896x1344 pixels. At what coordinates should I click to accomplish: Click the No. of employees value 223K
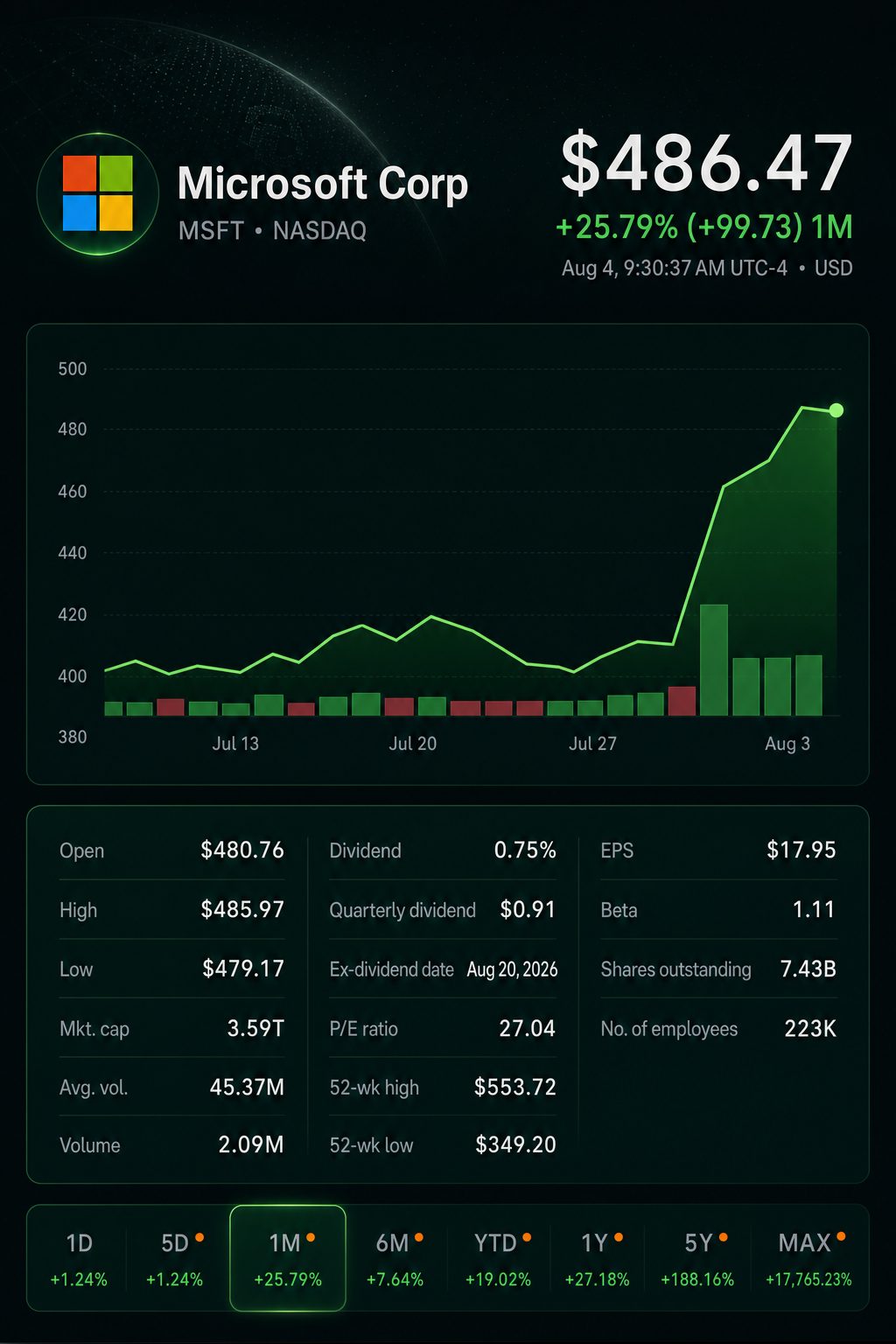810,1029
